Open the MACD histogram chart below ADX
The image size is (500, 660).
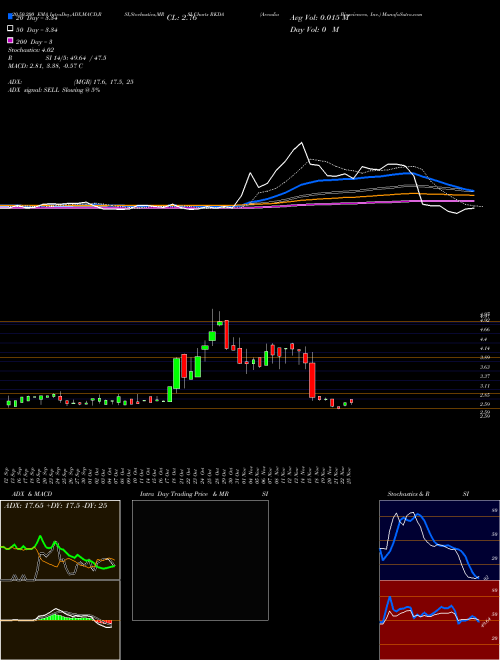(x=60, y=620)
